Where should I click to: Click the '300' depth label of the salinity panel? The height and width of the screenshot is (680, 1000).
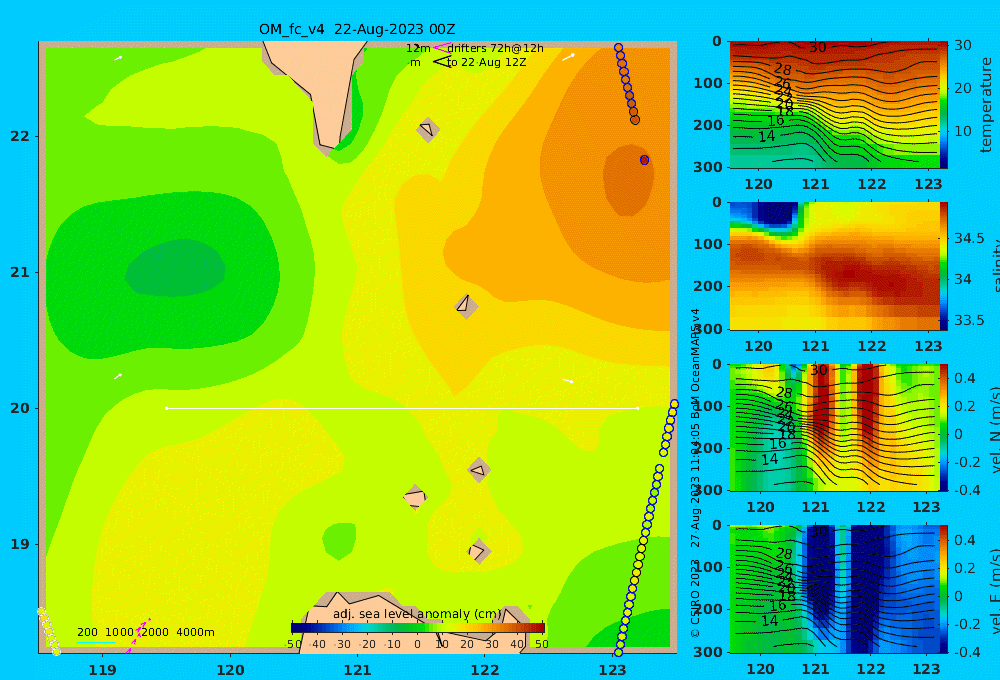point(708,329)
